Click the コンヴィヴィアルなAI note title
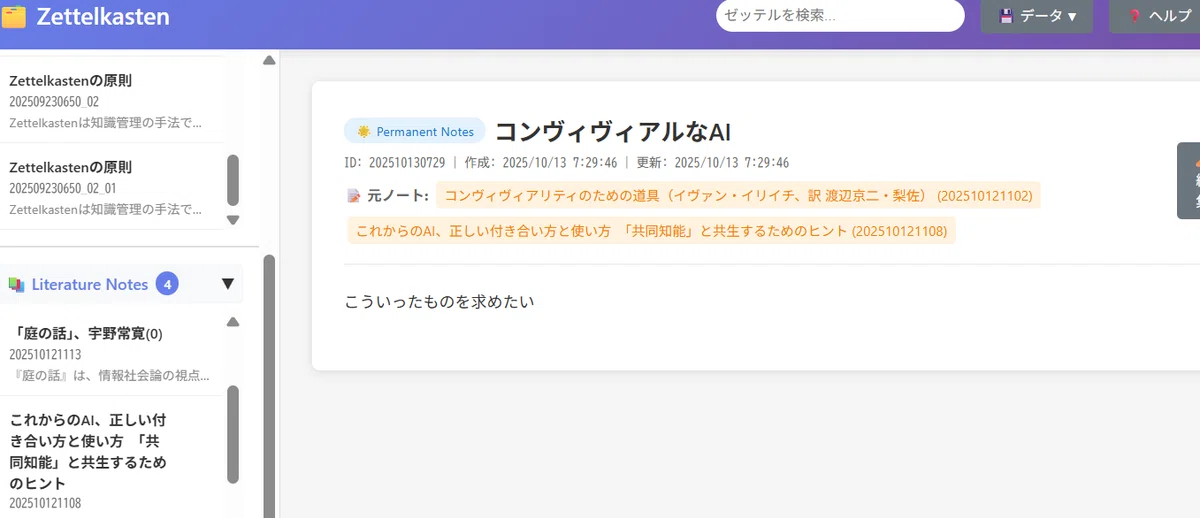Image resolution: width=1200 pixels, height=518 pixels. 615,131
